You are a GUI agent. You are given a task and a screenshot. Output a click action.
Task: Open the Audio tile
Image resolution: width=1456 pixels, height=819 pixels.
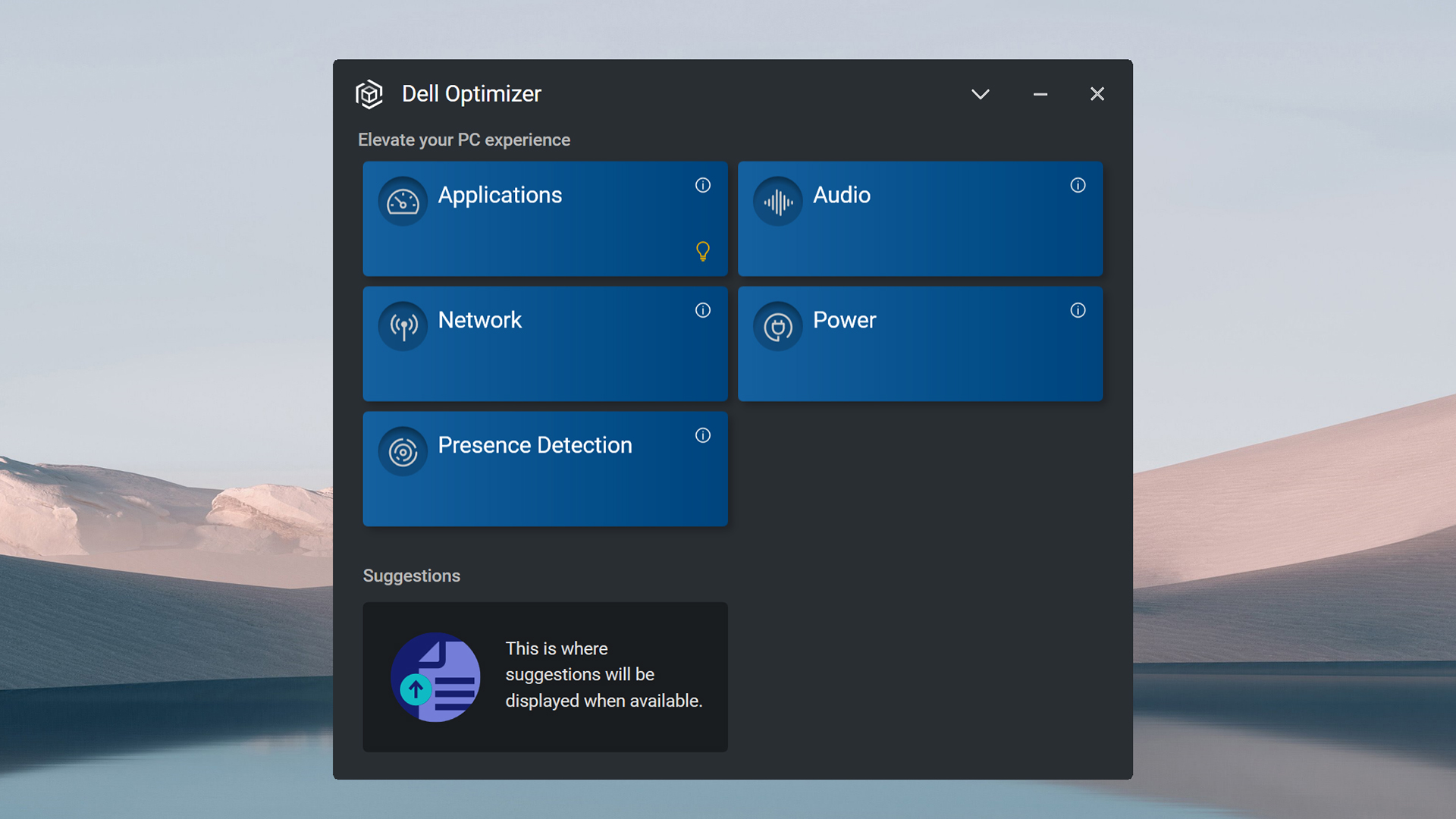[x=921, y=218]
